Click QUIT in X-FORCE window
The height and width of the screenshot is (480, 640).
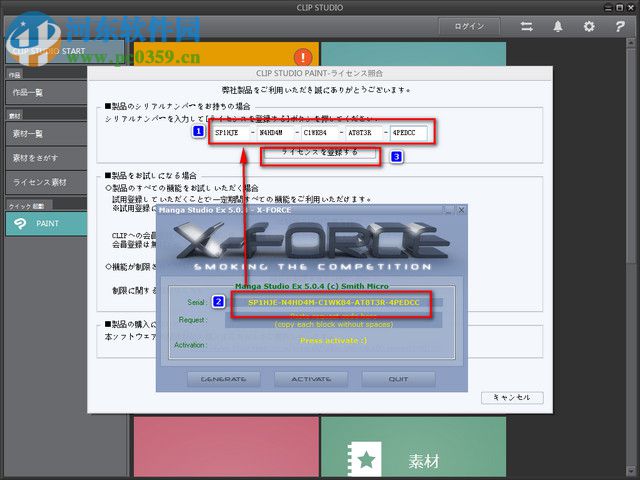(398, 379)
